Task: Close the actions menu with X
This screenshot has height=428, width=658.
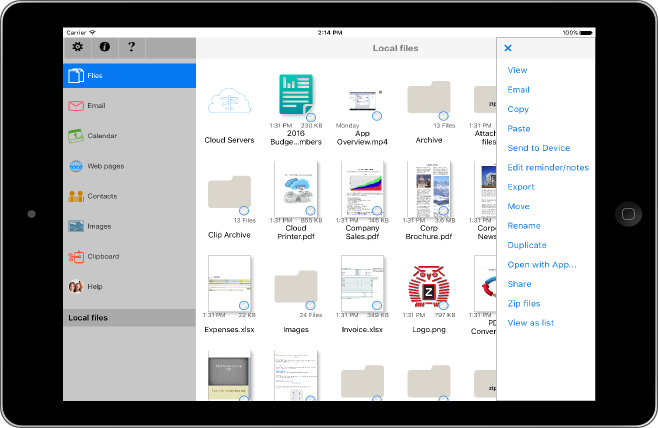Action: point(508,48)
